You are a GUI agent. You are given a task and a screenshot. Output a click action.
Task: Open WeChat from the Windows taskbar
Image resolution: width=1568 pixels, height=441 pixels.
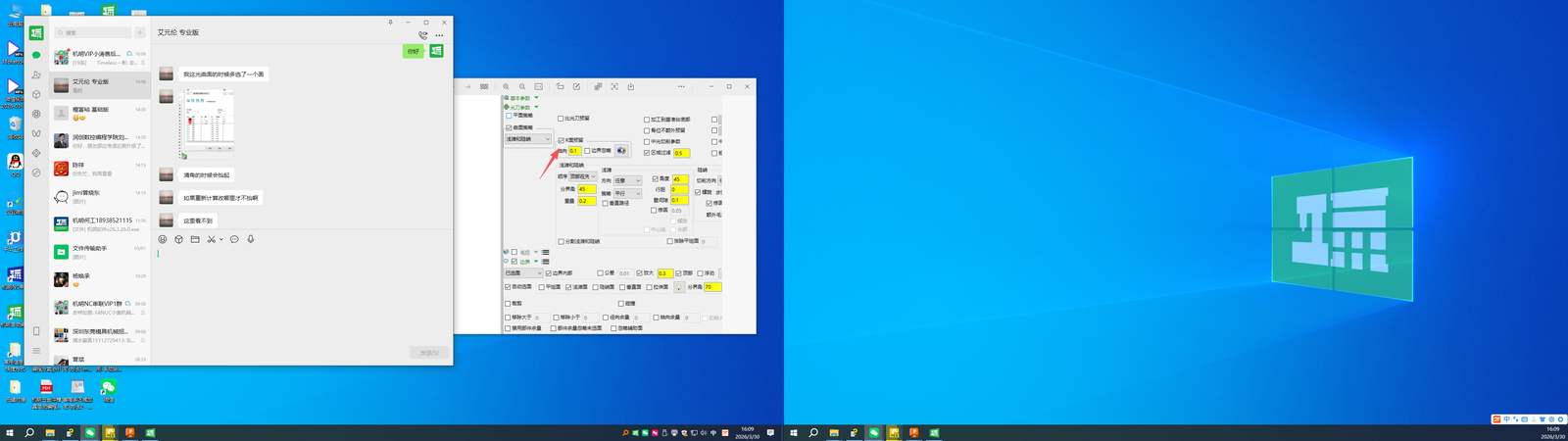click(90, 432)
